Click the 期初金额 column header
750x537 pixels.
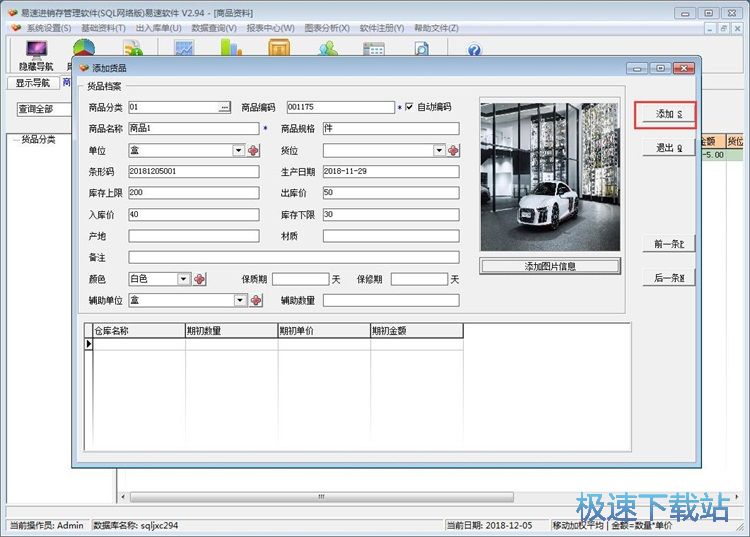pyautogui.click(x=417, y=331)
